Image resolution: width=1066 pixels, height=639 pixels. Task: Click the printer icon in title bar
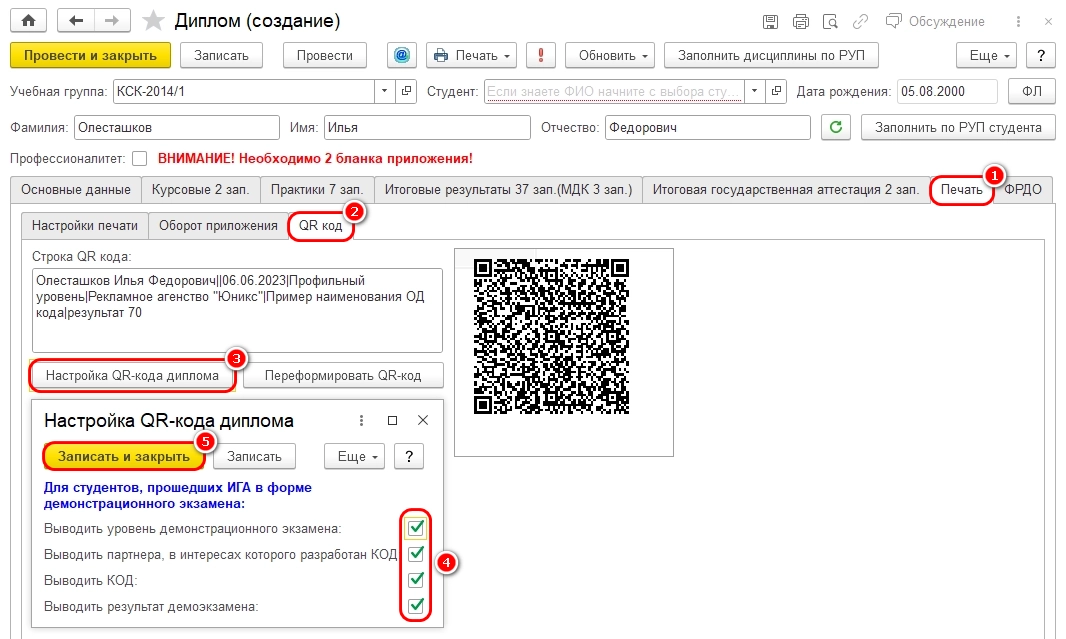click(801, 22)
